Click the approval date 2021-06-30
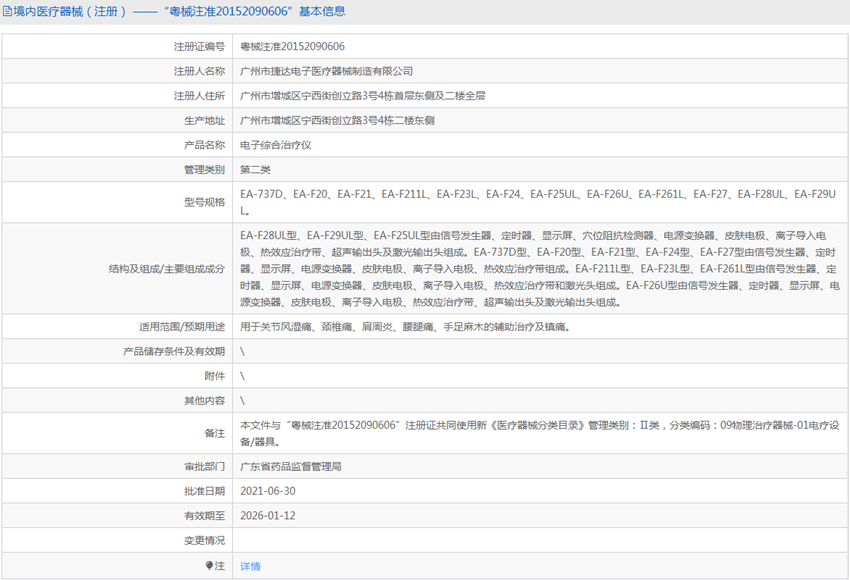The width and height of the screenshot is (850, 580). (x=268, y=491)
